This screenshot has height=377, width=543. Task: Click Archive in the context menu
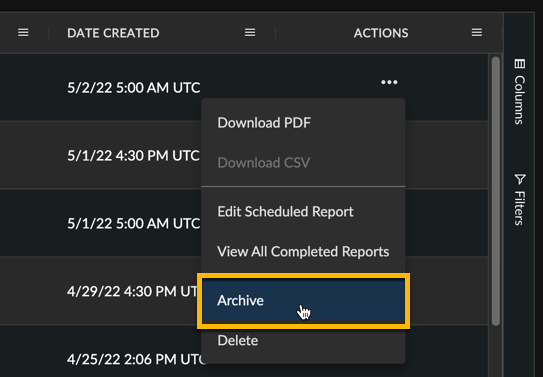pos(303,300)
